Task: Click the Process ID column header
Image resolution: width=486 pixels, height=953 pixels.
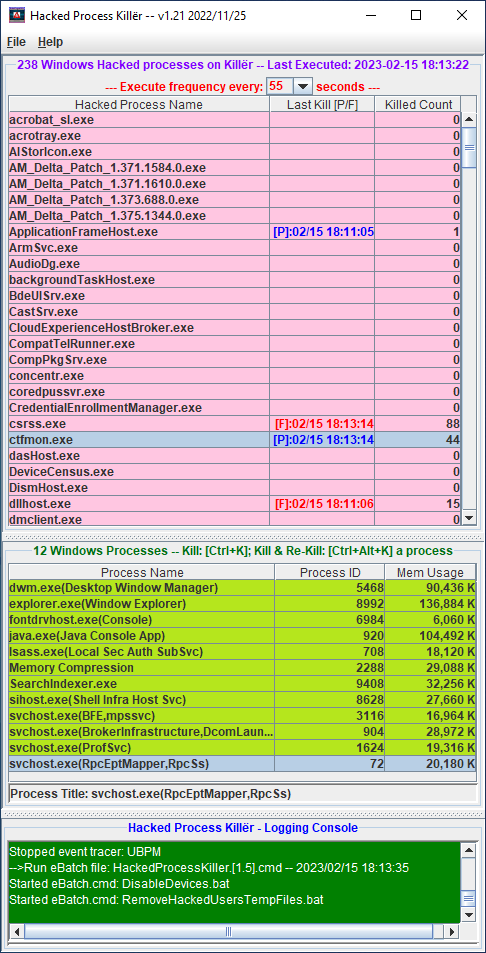Action: pos(330,573)
